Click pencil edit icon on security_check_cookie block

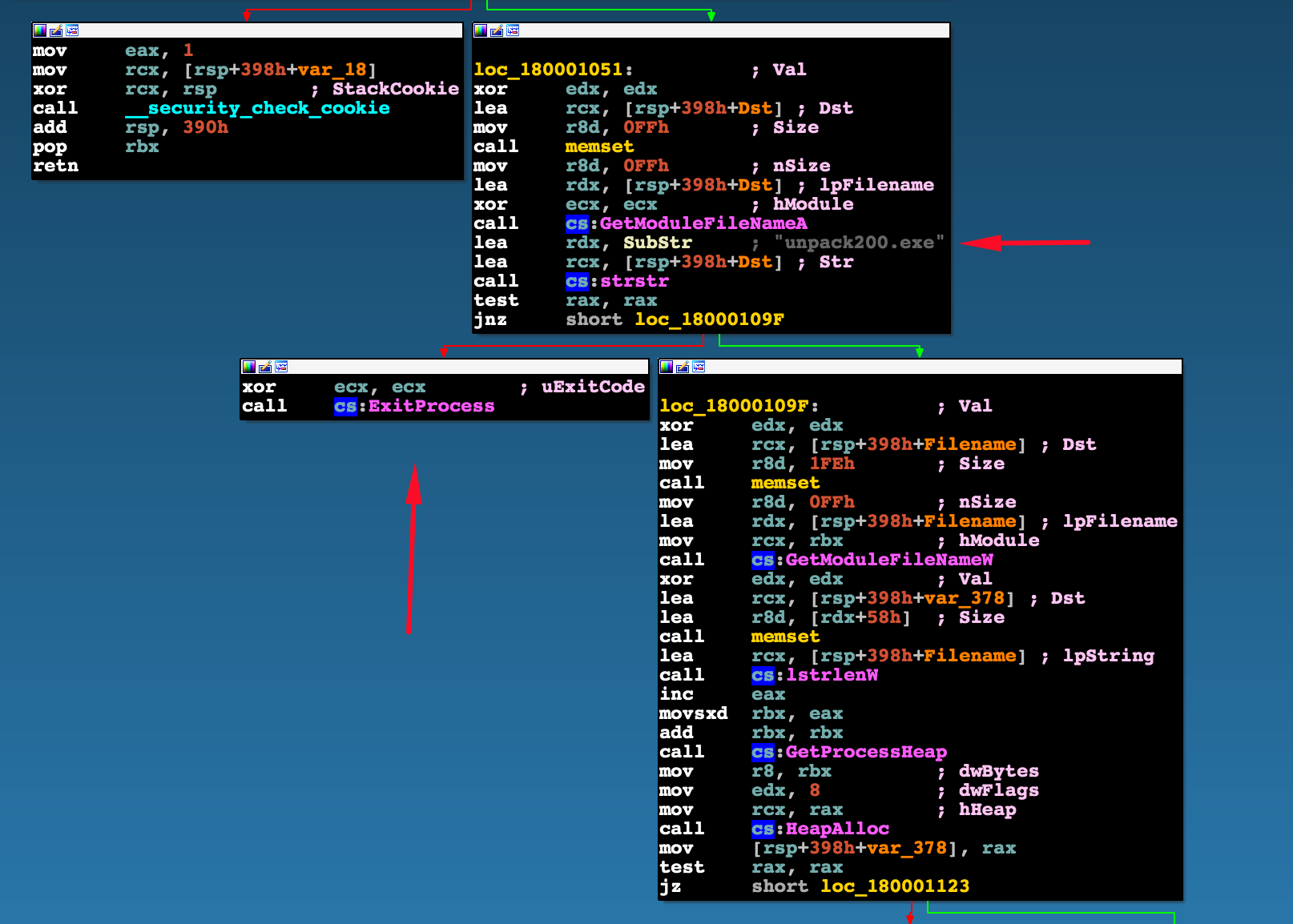(x=56, y=30)
